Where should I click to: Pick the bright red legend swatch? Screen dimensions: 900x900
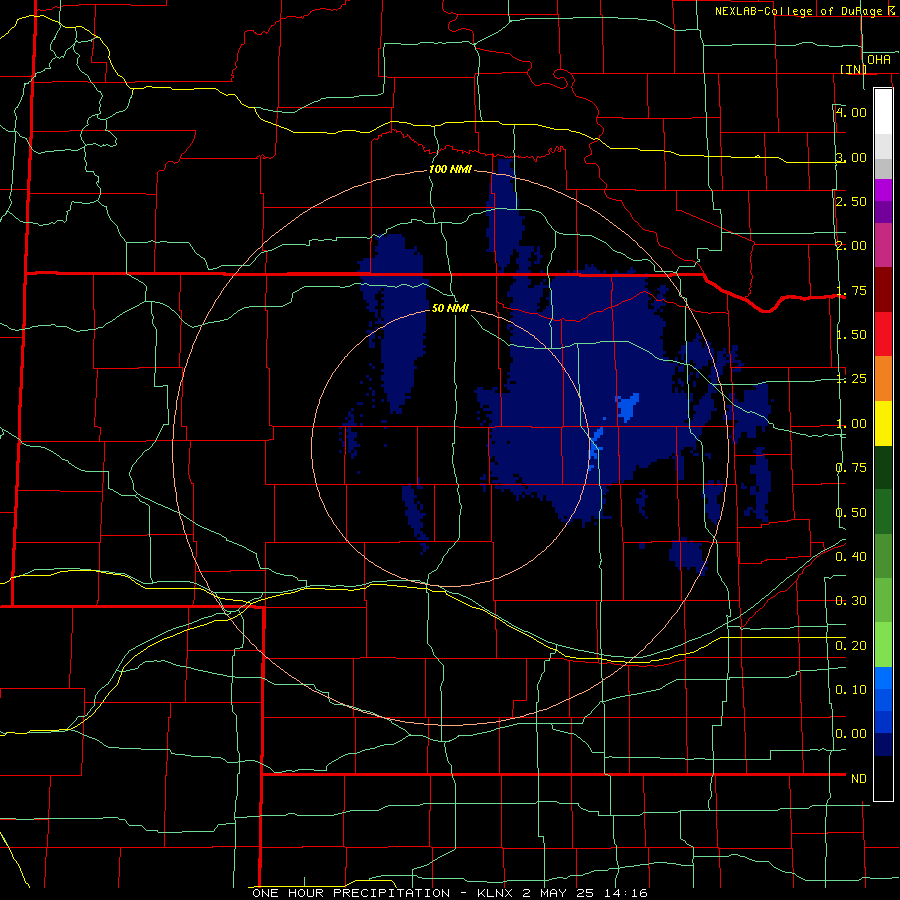coord(883,334)
